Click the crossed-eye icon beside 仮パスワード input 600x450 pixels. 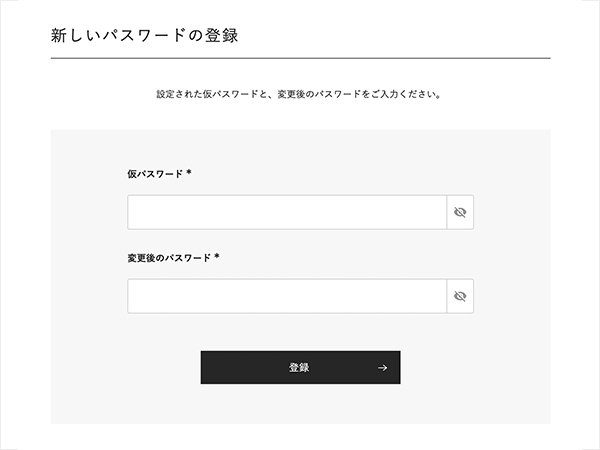point(460,212)
